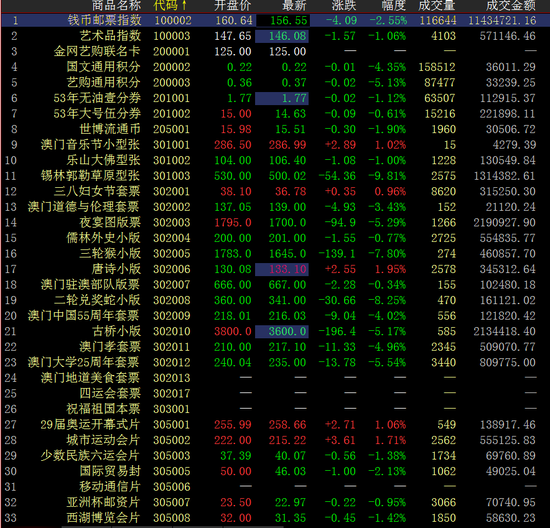
Task: Click code 305008 cell
Action: [x=172, y=518]
